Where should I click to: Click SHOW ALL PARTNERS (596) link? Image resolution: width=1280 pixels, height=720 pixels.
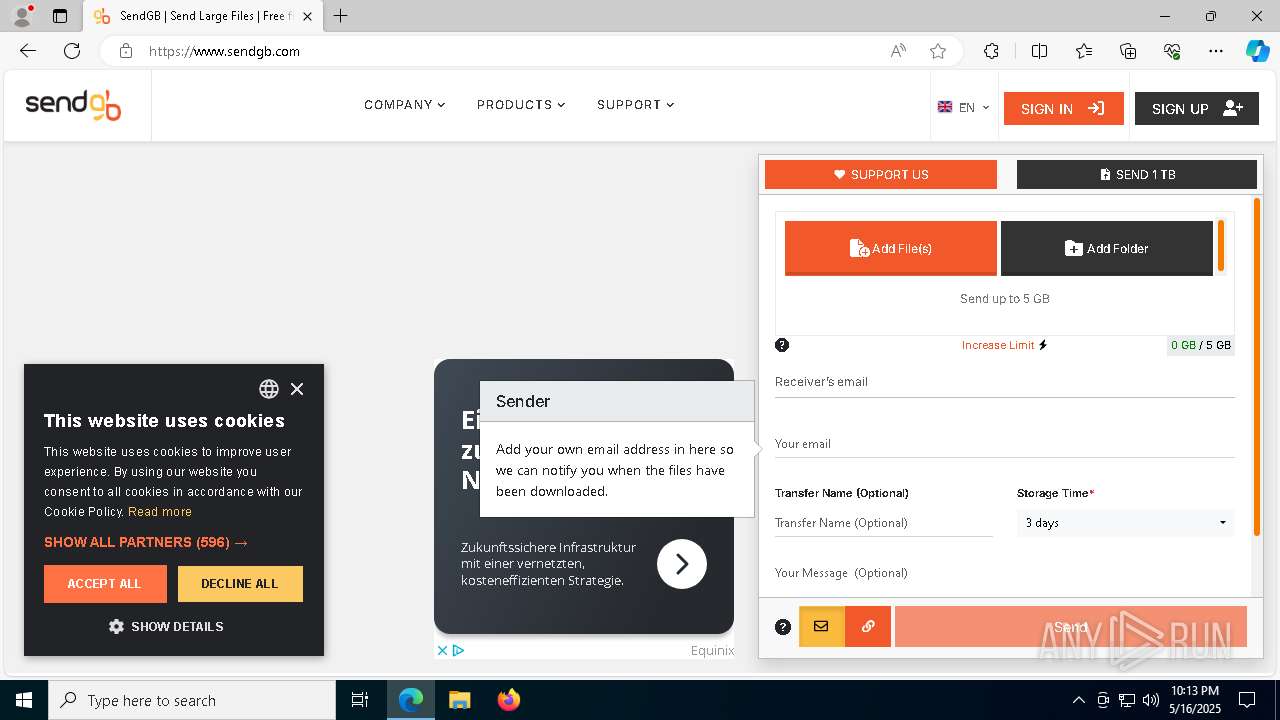point(146,542)
